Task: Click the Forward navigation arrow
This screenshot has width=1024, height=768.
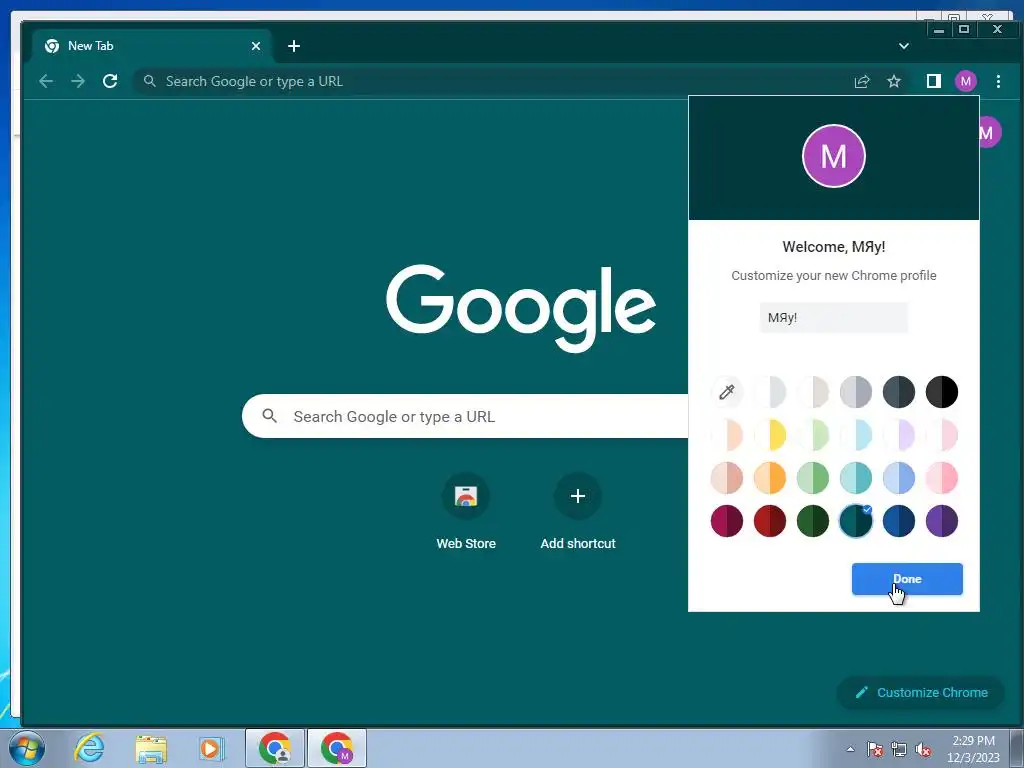Action: click(78, 81)
